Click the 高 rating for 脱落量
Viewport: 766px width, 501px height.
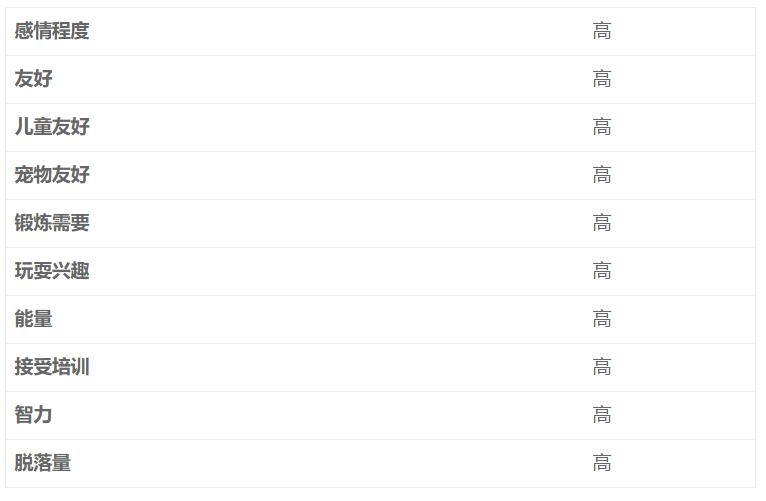pyautogui.click(x=602, y=463)
